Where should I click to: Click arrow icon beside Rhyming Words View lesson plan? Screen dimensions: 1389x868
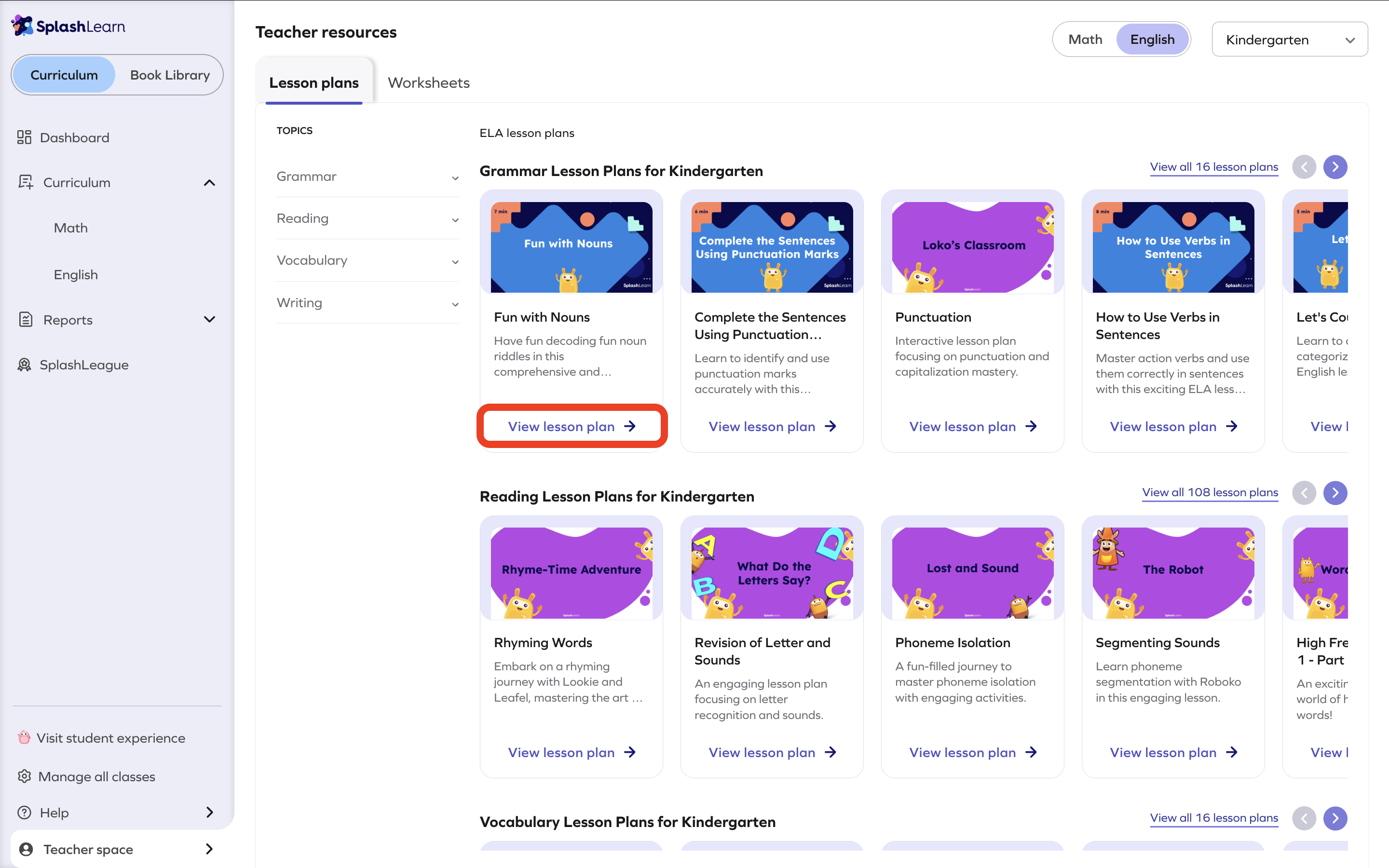tap(630, 752)
